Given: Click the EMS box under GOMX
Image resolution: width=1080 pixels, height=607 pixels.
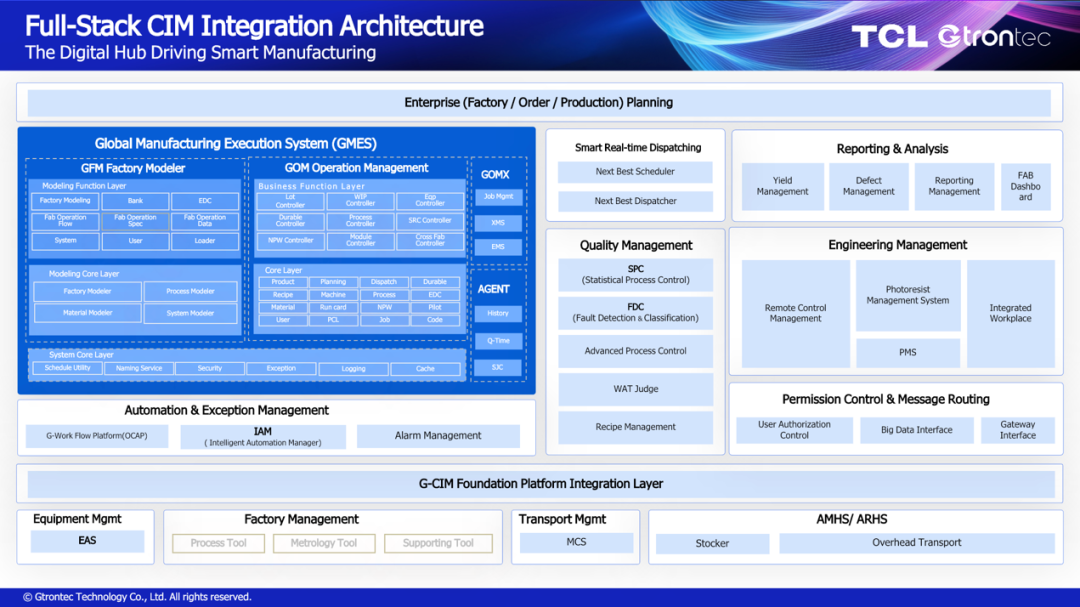Looking at the screenshot, I should coord(498,247).
